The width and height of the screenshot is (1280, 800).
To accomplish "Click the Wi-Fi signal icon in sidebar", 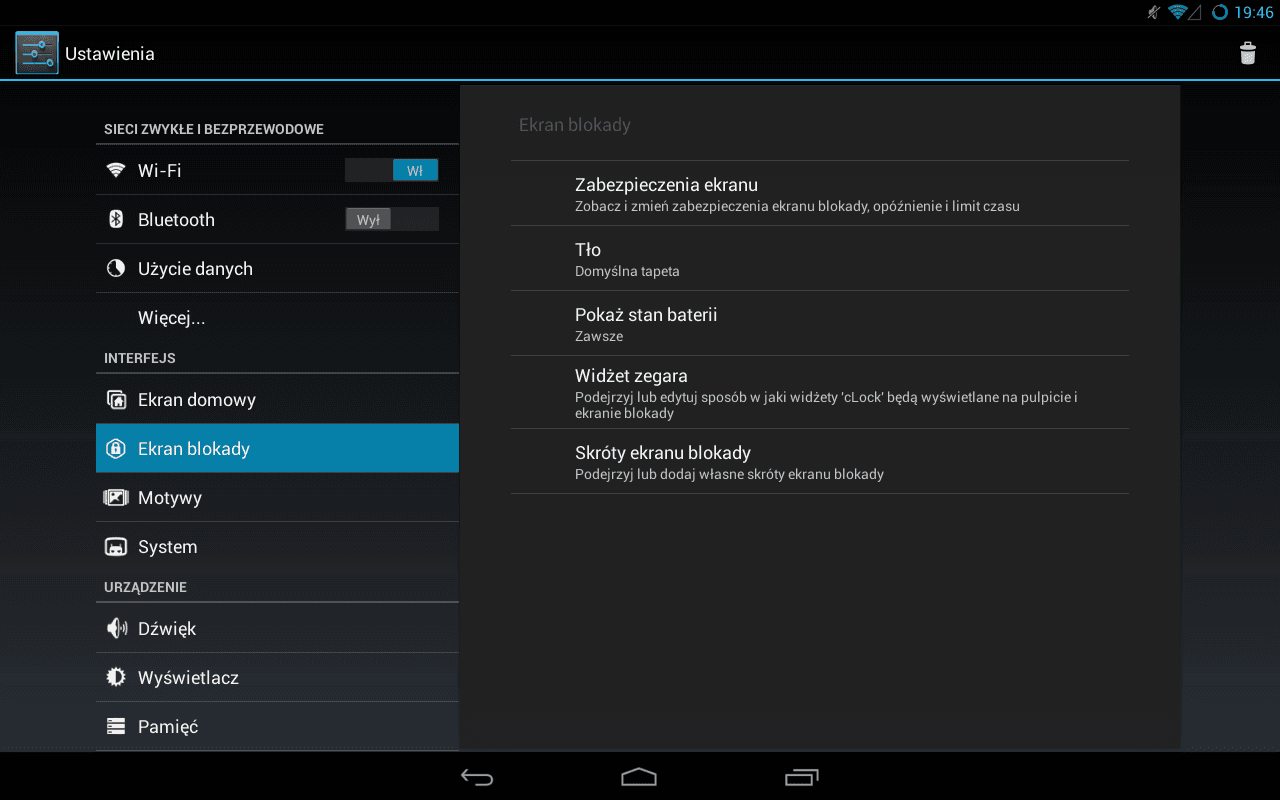I will click(116, 170).
